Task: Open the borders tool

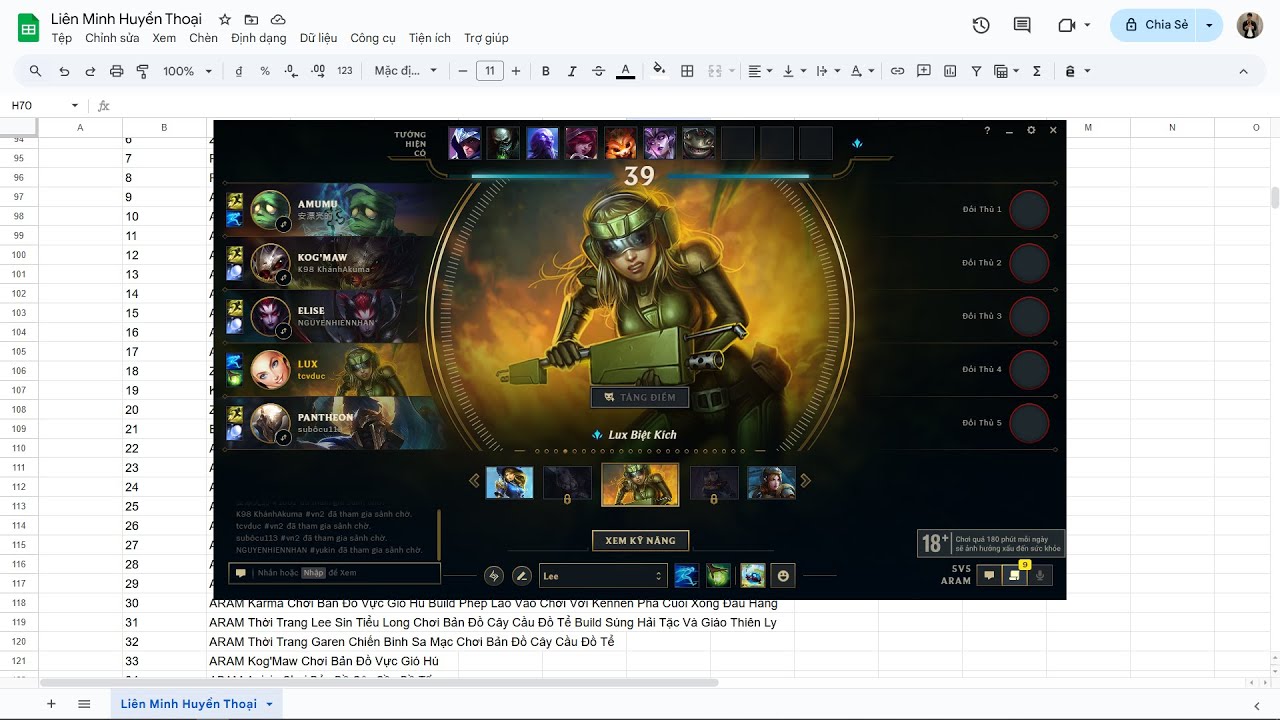Action: pos(687,71)
